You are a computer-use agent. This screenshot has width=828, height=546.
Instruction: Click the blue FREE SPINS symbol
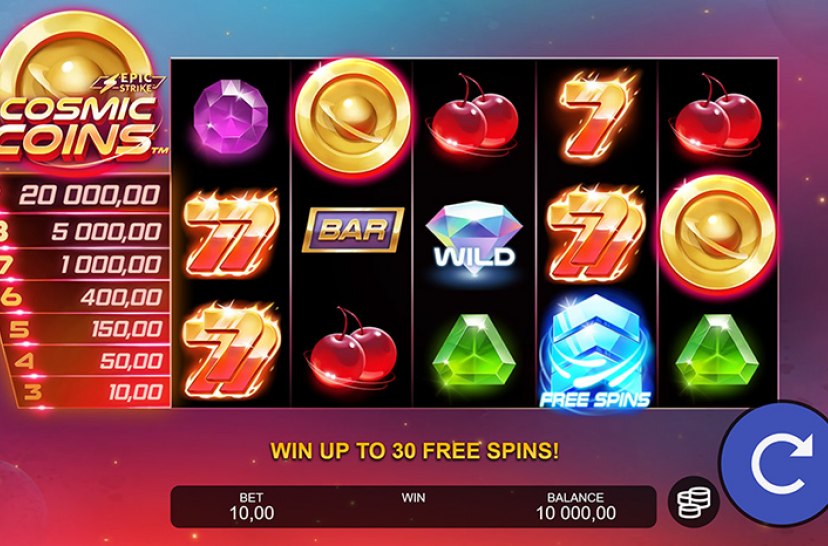click(595, 353)
